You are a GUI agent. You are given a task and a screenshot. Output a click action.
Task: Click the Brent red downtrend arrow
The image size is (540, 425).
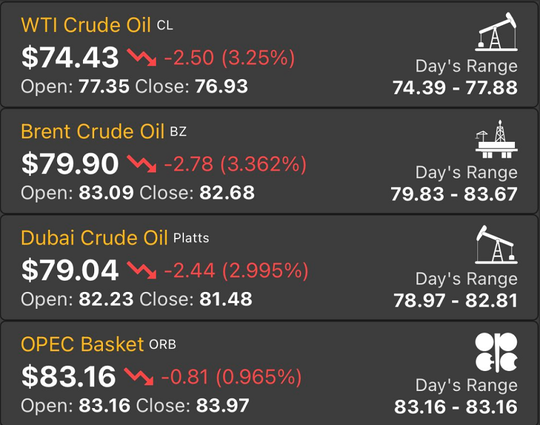[x=142, y=164]
